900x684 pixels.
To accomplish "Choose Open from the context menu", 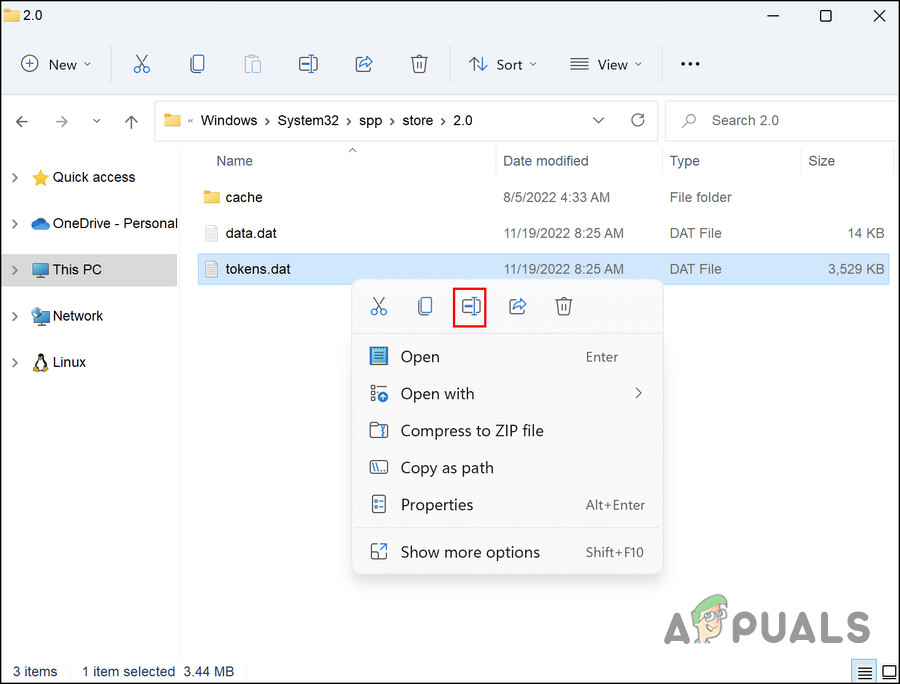I will click(507, 357).
